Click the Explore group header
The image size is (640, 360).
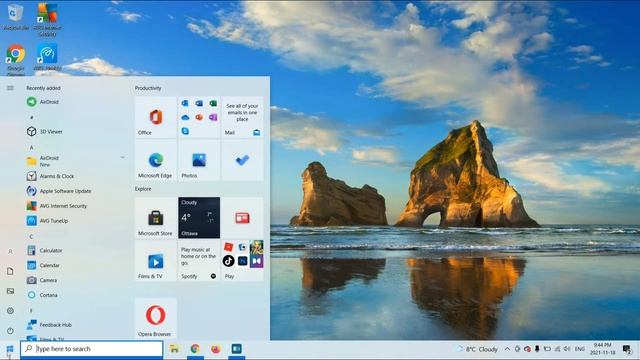click(143, 189)
